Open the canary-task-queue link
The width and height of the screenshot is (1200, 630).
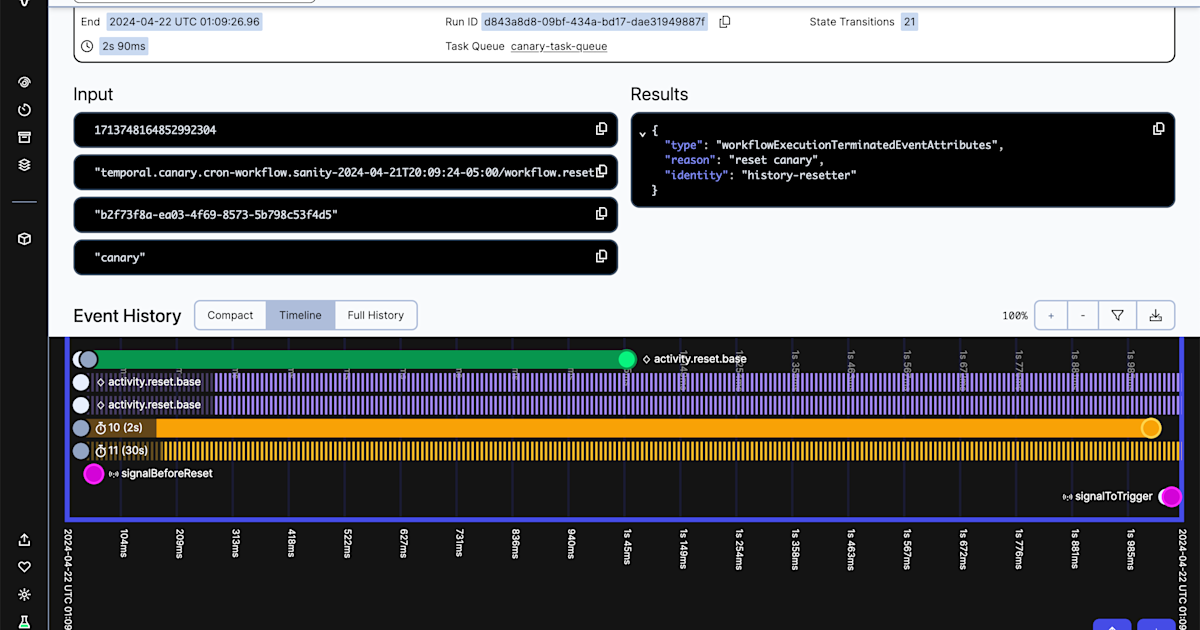tap(559, 46)
